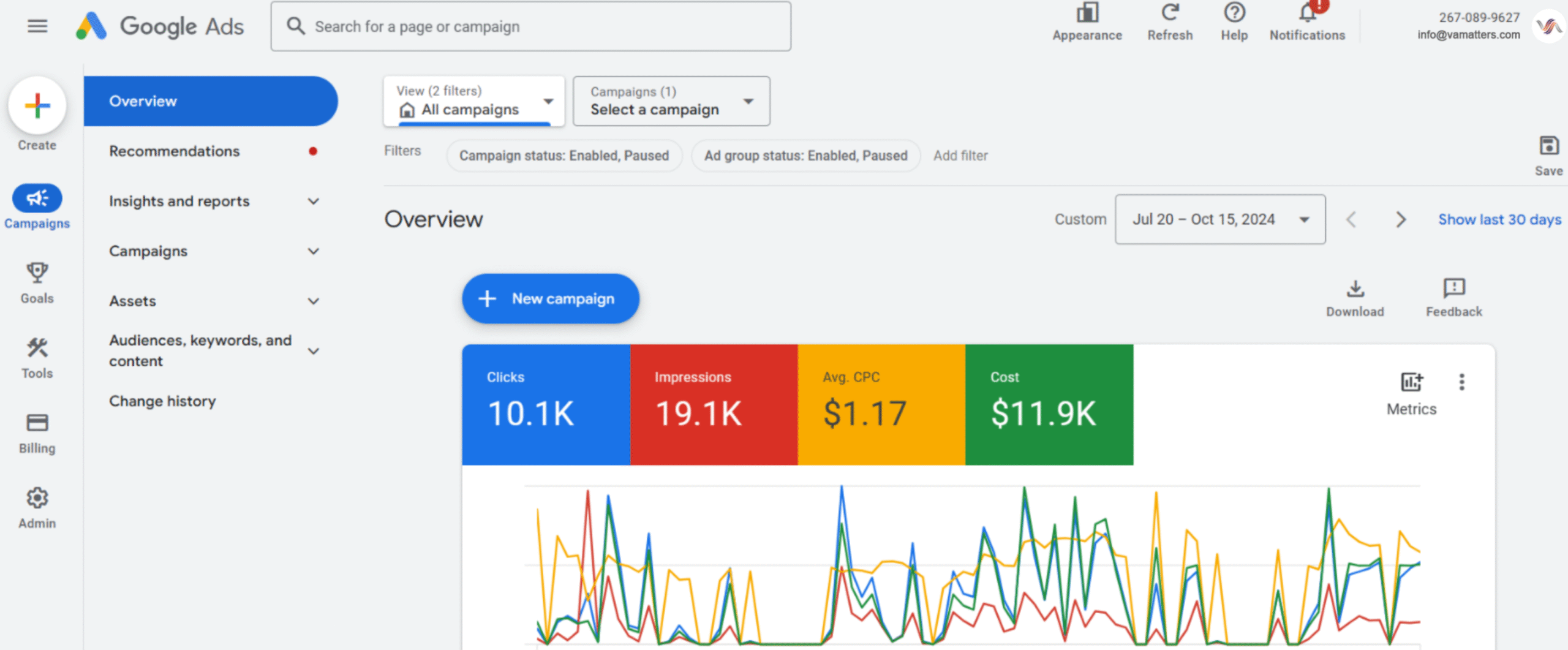Click Show last 30 days link
This screenshot has height=650, width=1568.
pyautogui.click(x=1499, y=219)
